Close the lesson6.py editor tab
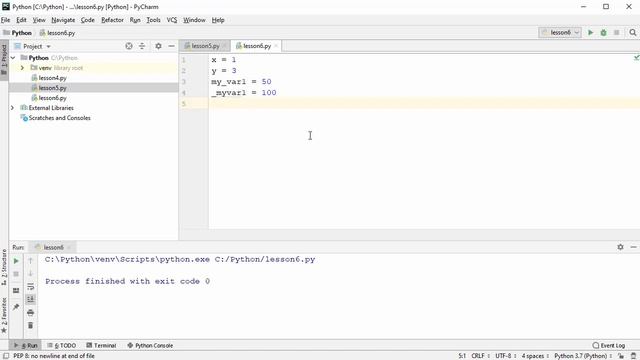Screen dimensions: 640x360 (x=276, y=46)
